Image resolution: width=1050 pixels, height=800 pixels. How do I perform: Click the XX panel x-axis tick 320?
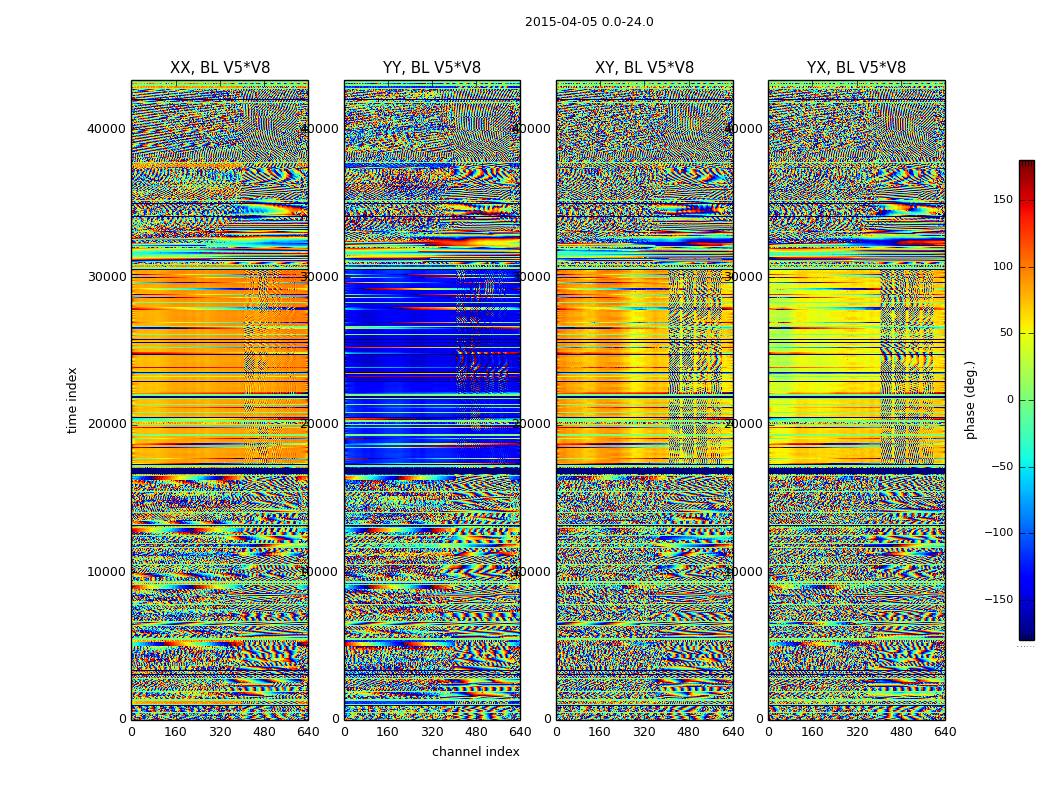[x=220, y=732]
